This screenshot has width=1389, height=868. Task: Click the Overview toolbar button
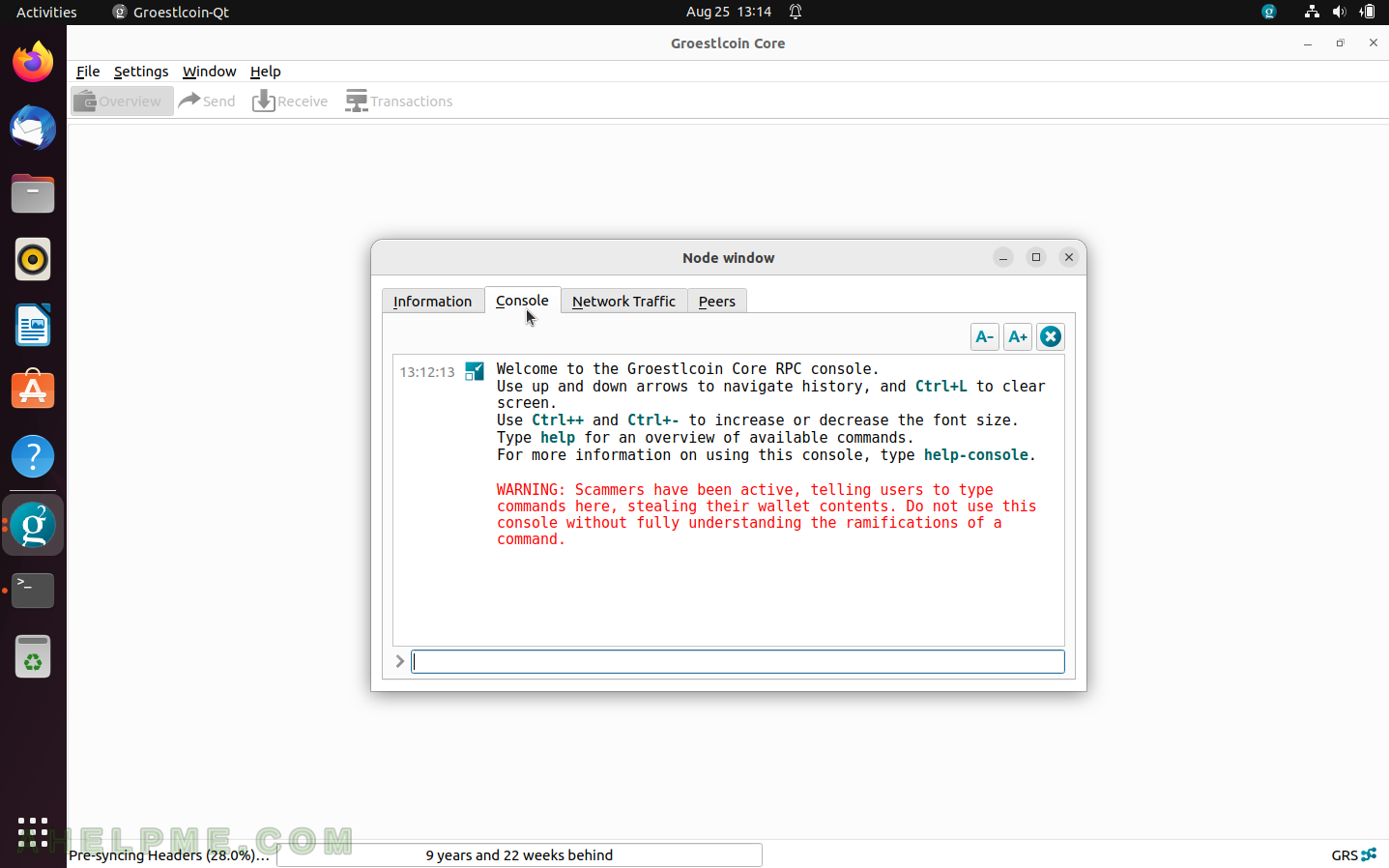pyautogui.click(x=122, y=101)
